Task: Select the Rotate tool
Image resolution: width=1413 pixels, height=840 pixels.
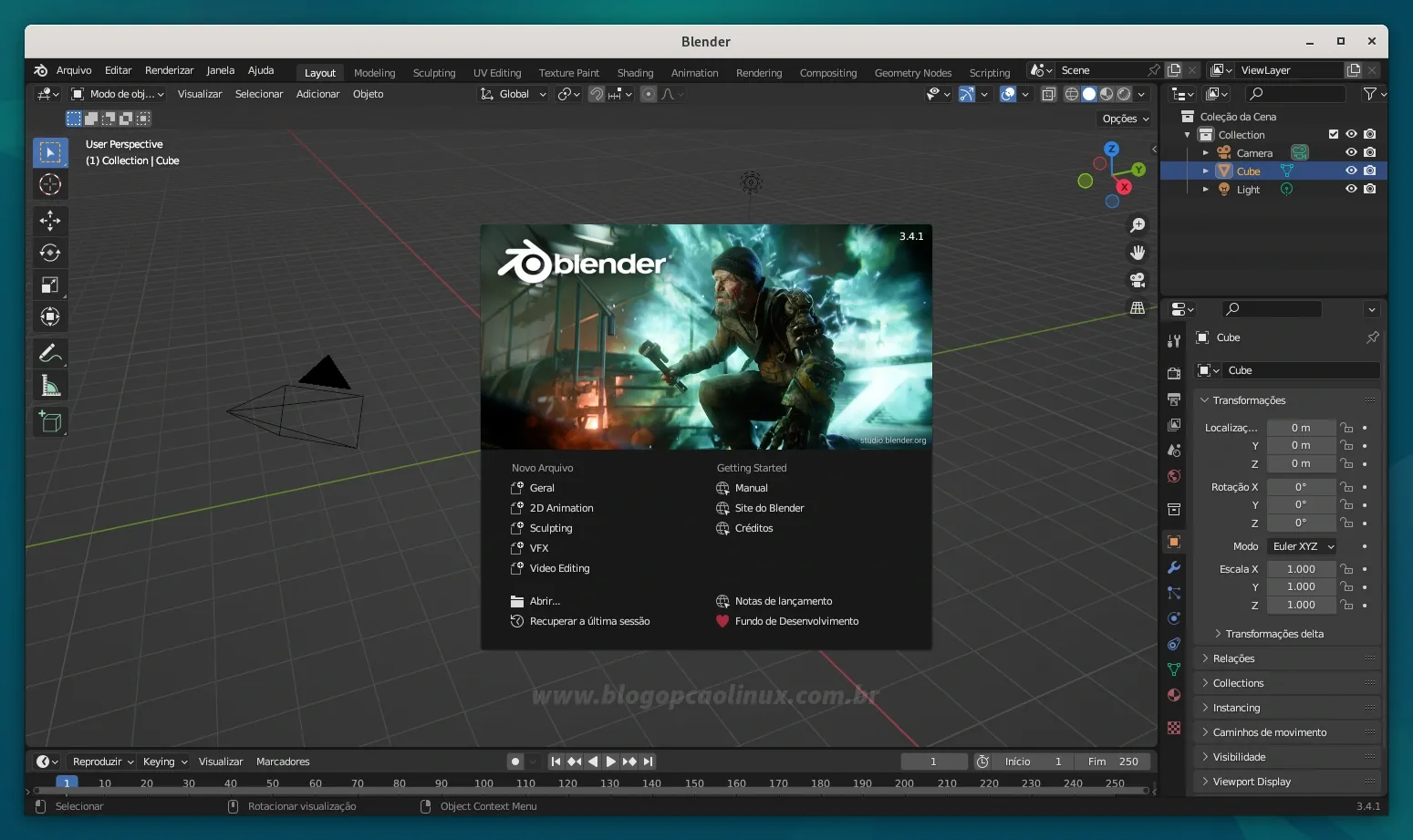Action: (x=50, y=253)
